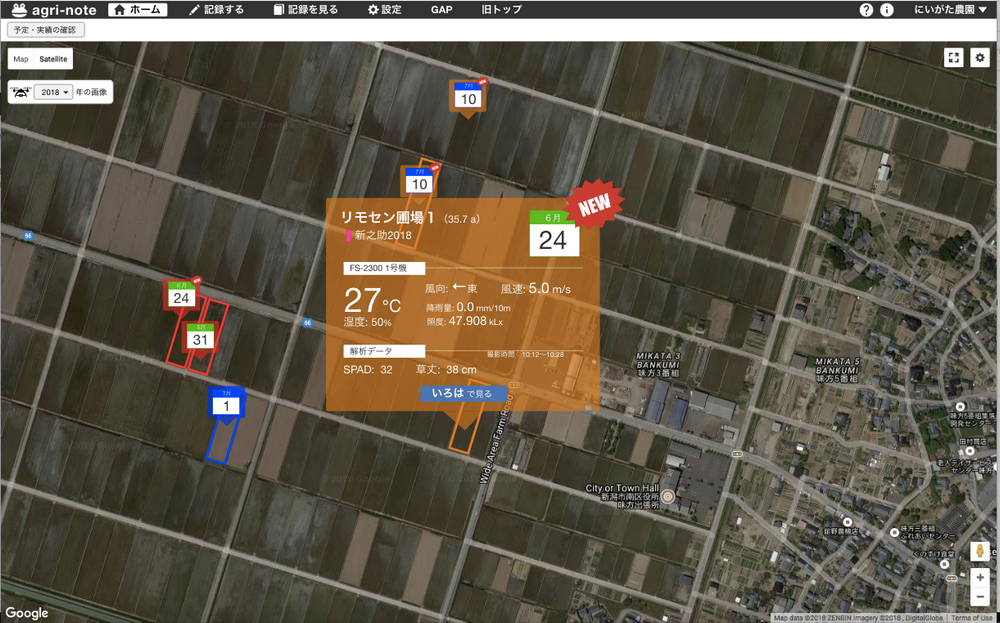Click the 解析データ label
The width and height of the screenshot is (1000, 623).
pyautogui.click(x=383, y=351)
